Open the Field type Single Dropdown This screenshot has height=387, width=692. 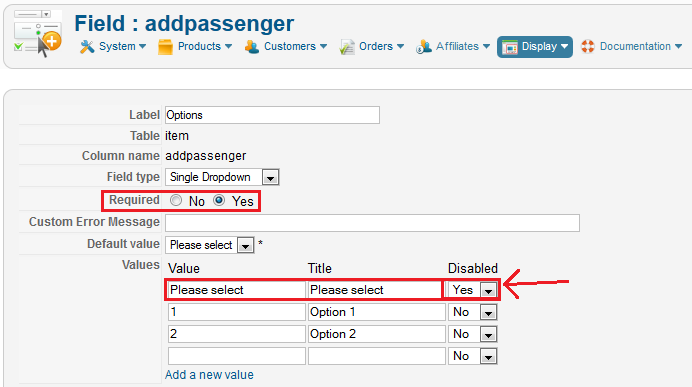click(222, 177)
